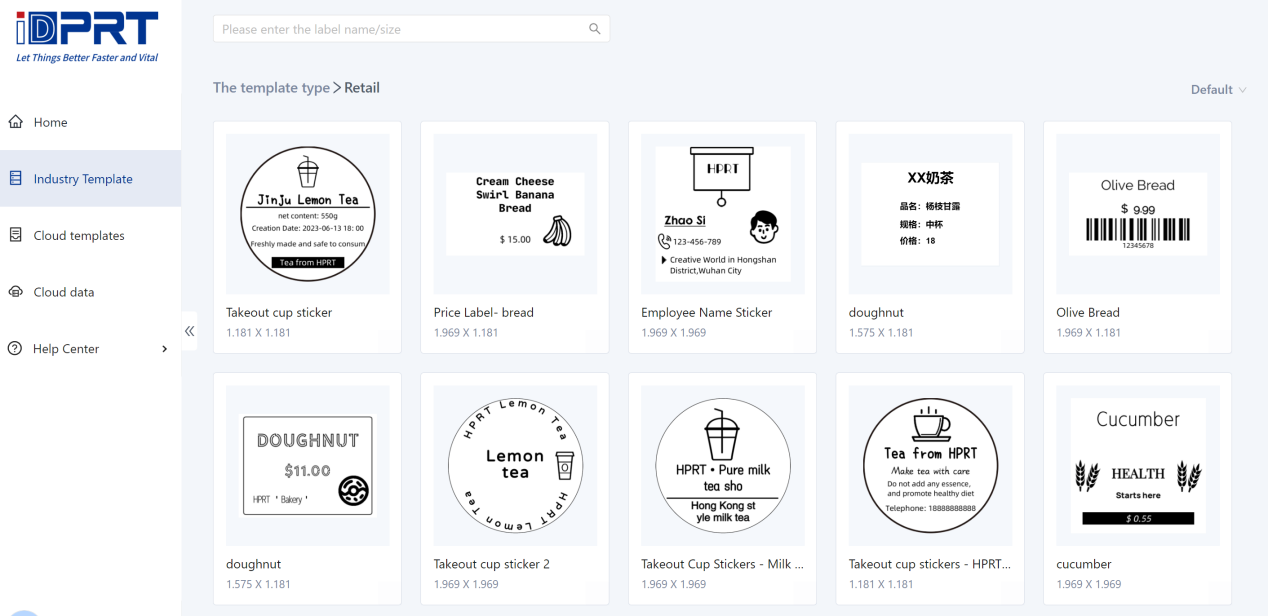Choose the Cucumber health label template

(1137, 465)
